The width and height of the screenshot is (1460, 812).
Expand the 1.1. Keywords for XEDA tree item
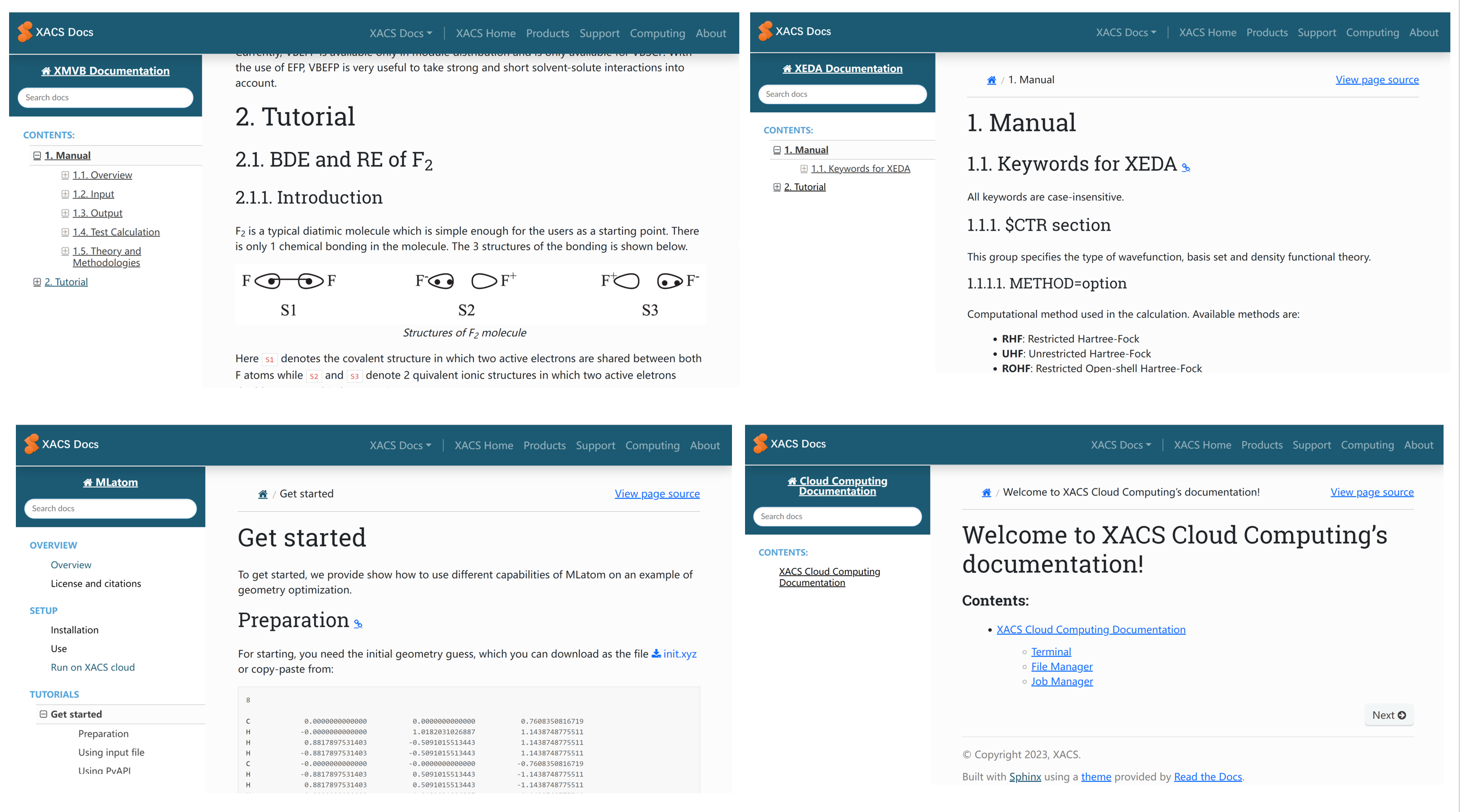pos(803,169)
